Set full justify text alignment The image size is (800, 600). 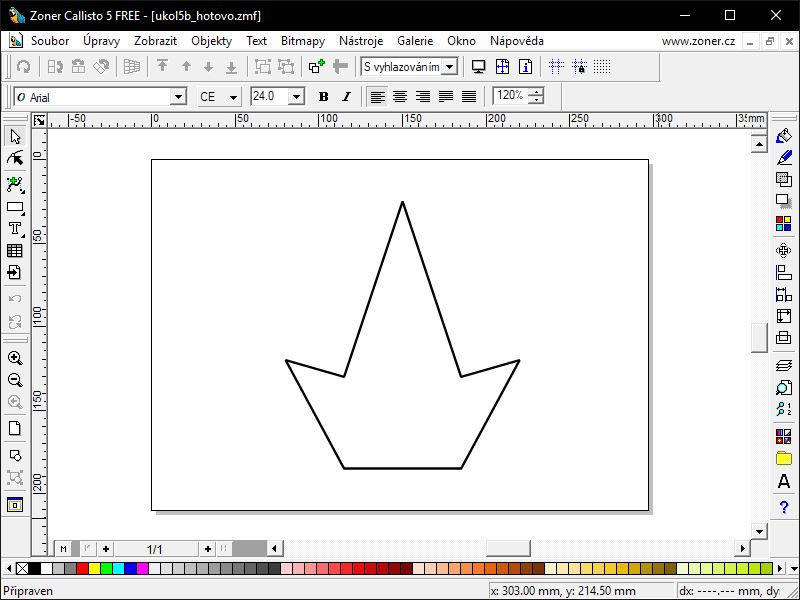469,96
